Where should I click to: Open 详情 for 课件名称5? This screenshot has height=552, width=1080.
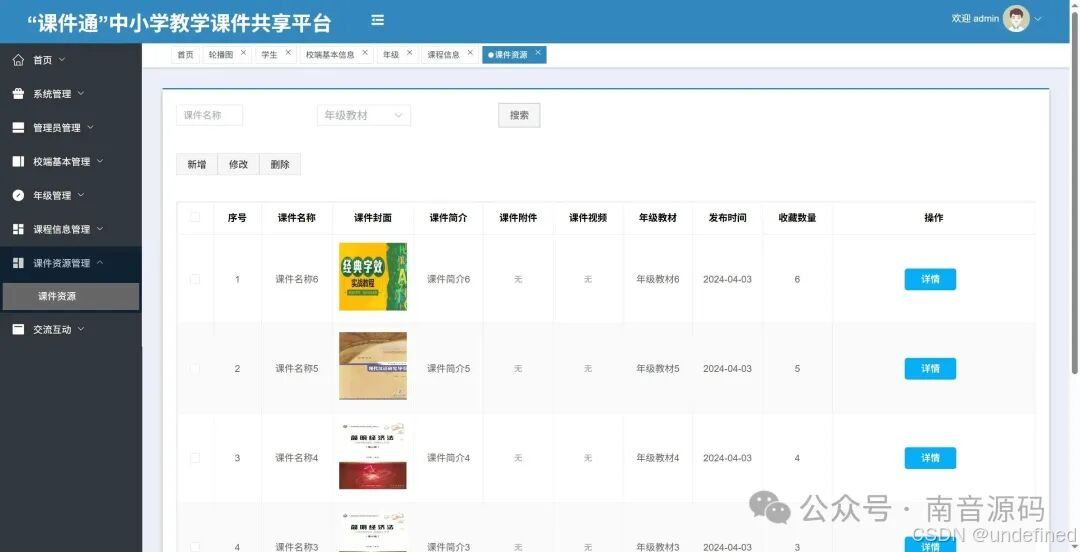coord(930,369)
